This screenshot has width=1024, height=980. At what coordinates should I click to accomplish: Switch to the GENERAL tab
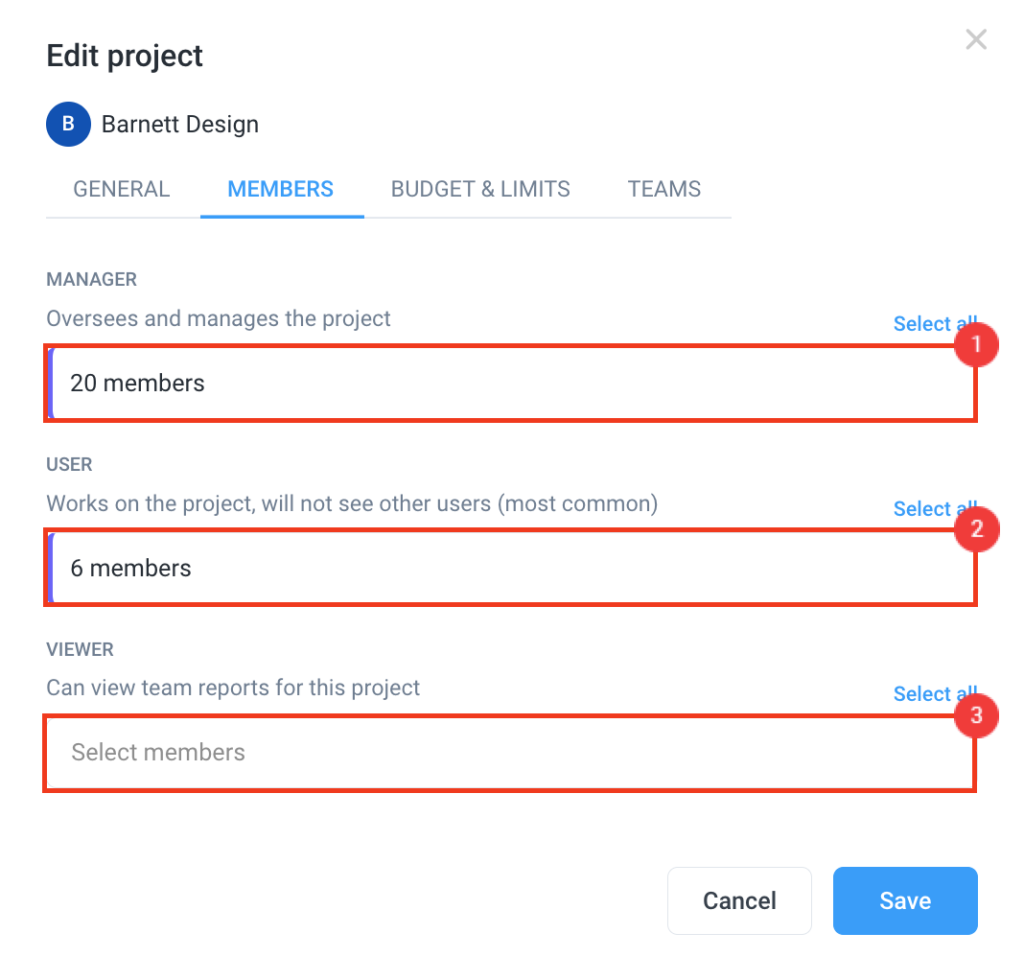click(x=121, y=189)
